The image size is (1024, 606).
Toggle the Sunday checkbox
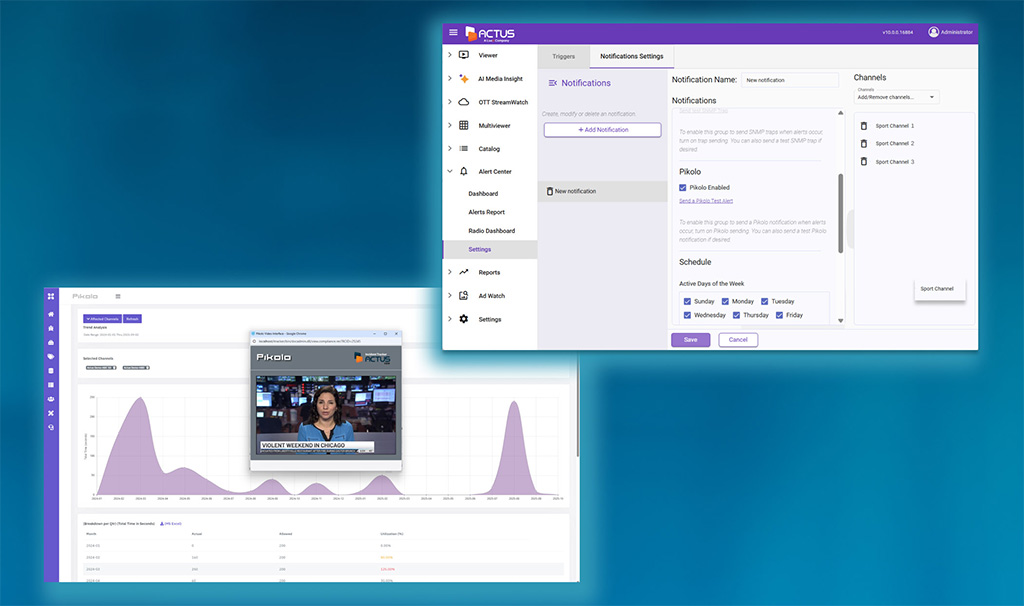coord(687,301)
